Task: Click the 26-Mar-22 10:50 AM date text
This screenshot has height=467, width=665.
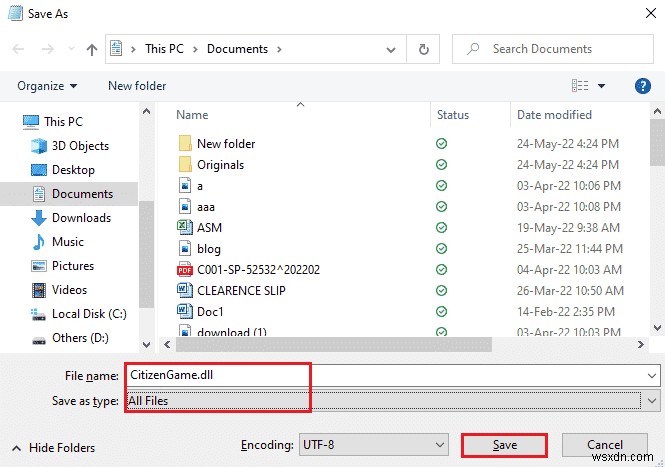Action: pos(570,291)
